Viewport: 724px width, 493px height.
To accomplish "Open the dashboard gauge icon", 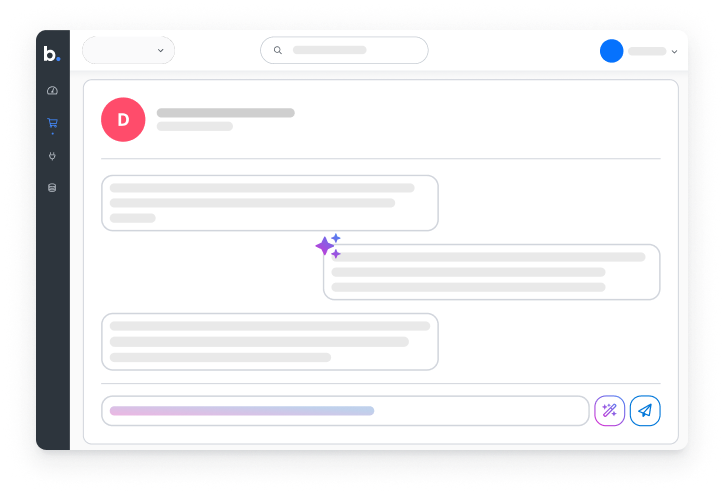I will [x=52, y=90].
